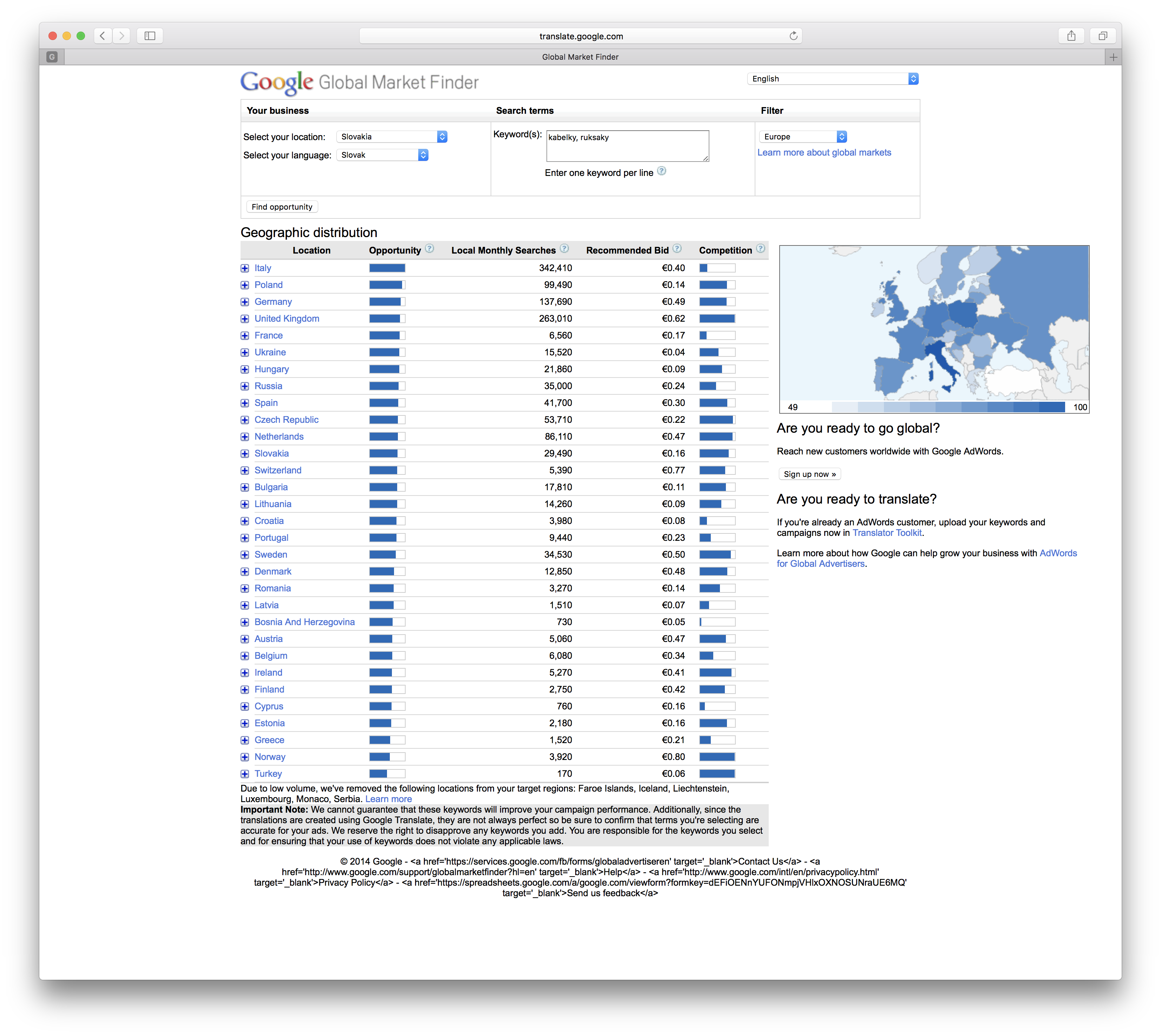Viewport: 1161px width, 1036px height.
Task: Click the Denmark country link
Action: [x=273, y=571]
